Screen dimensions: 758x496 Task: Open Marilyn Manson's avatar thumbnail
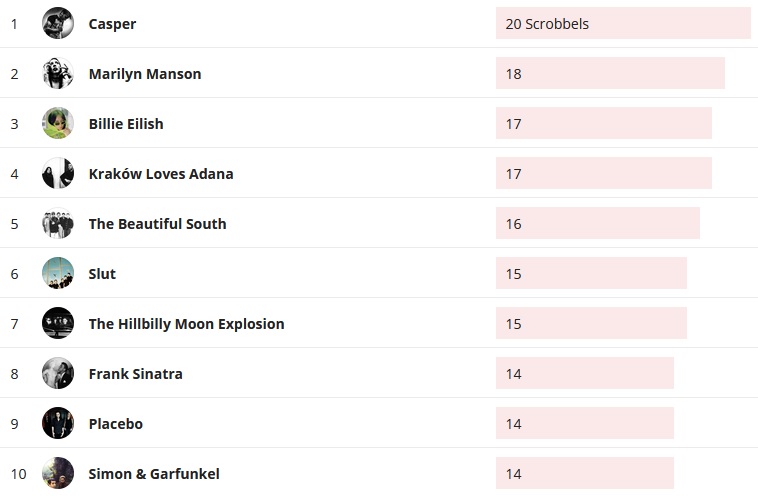coord(58,73)
